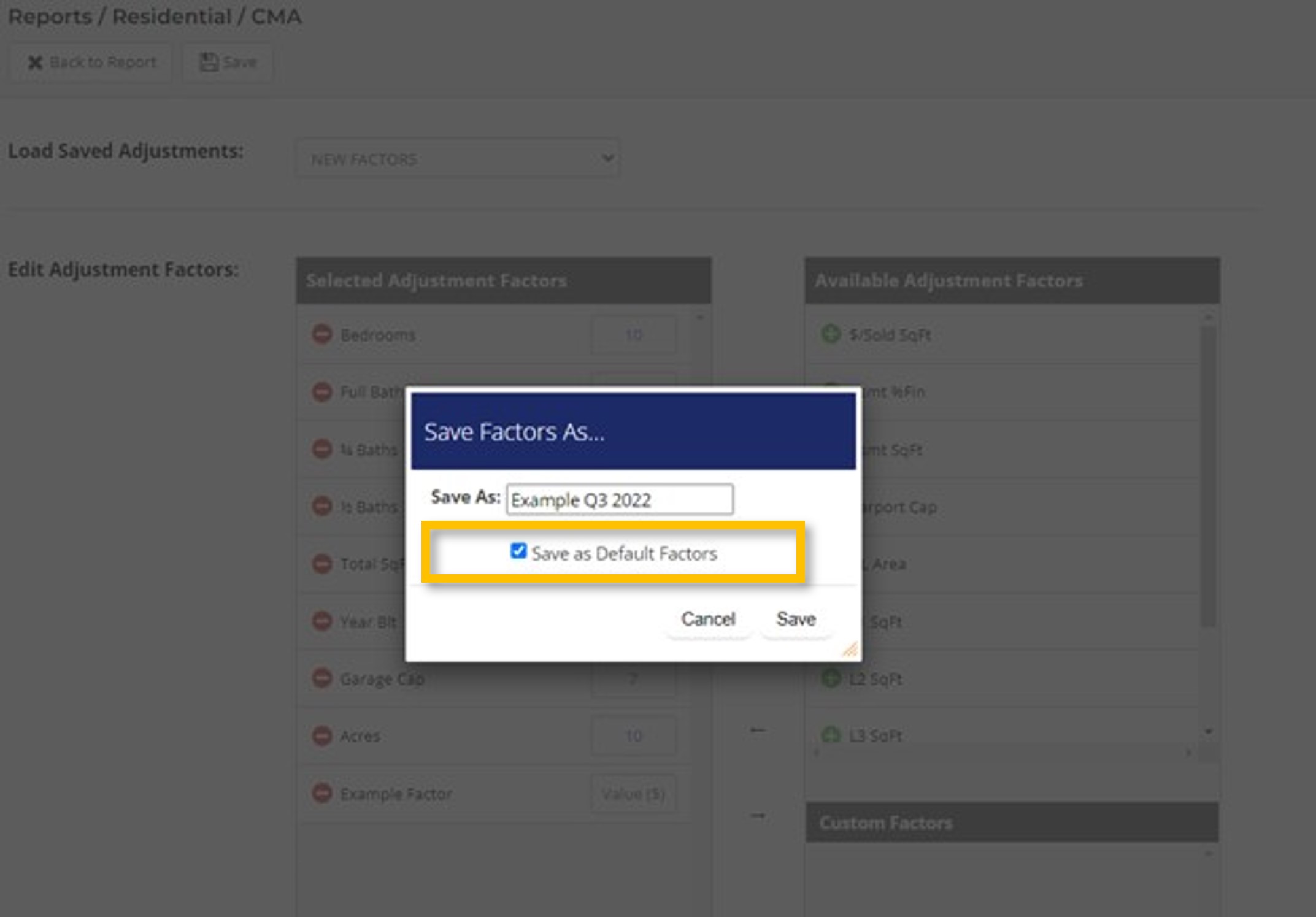Screen dimensions: 1316x917
Task: Open Load Saved Adjustments dropdown
Action: pyautogui.click(x=458, y=159)
